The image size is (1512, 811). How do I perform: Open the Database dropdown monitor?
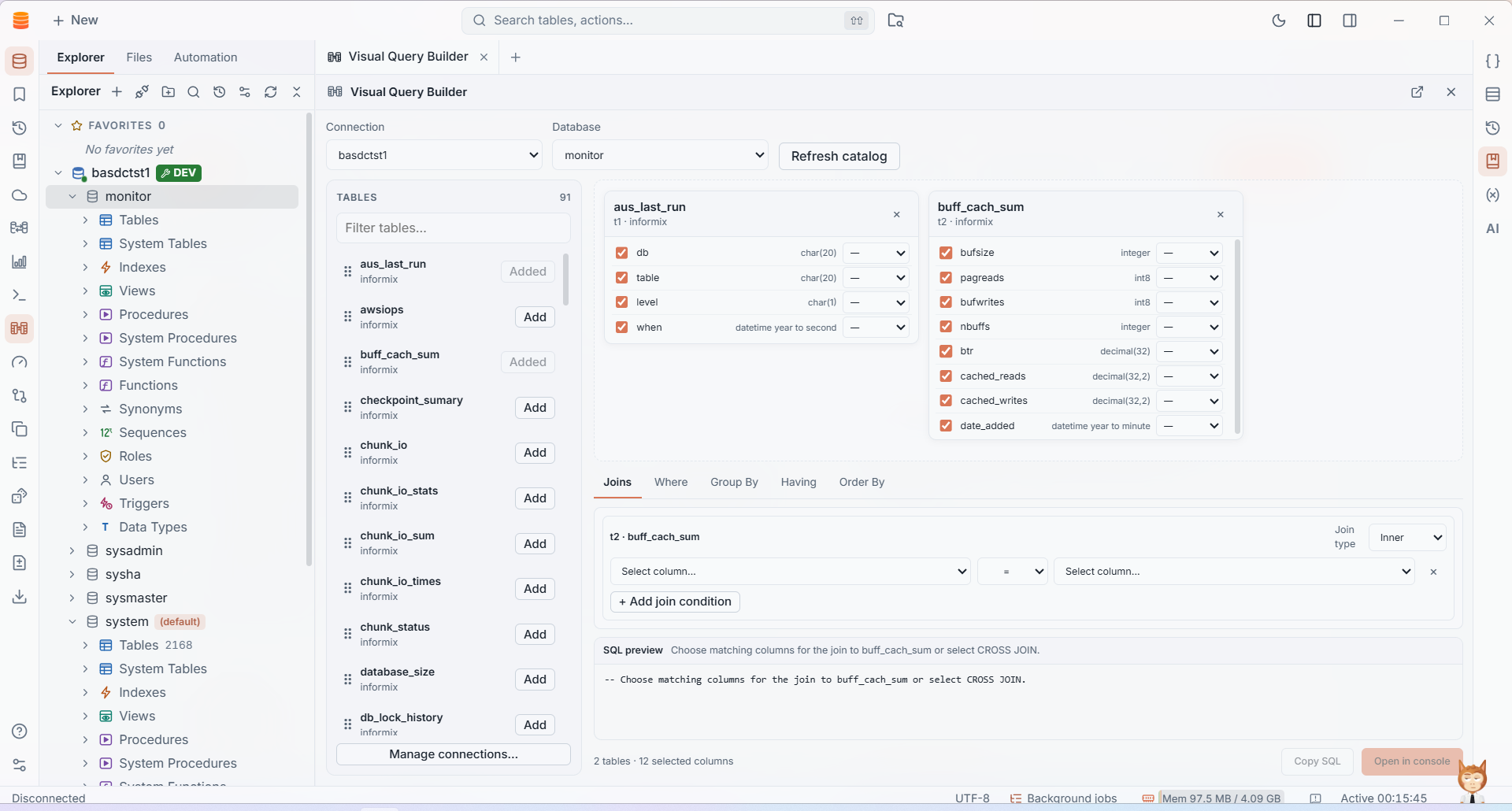coord(661,155)
